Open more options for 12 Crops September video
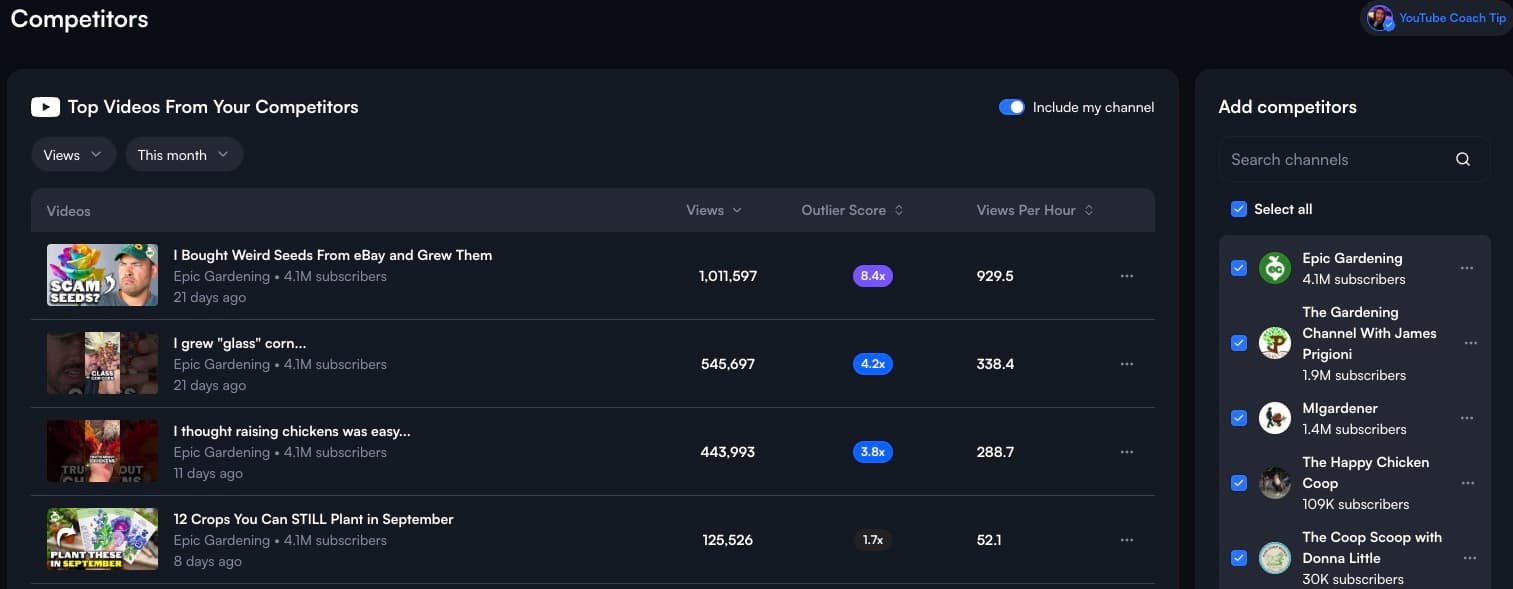The width and height of the screenshot is (1513, 589). click(1127, 540)
